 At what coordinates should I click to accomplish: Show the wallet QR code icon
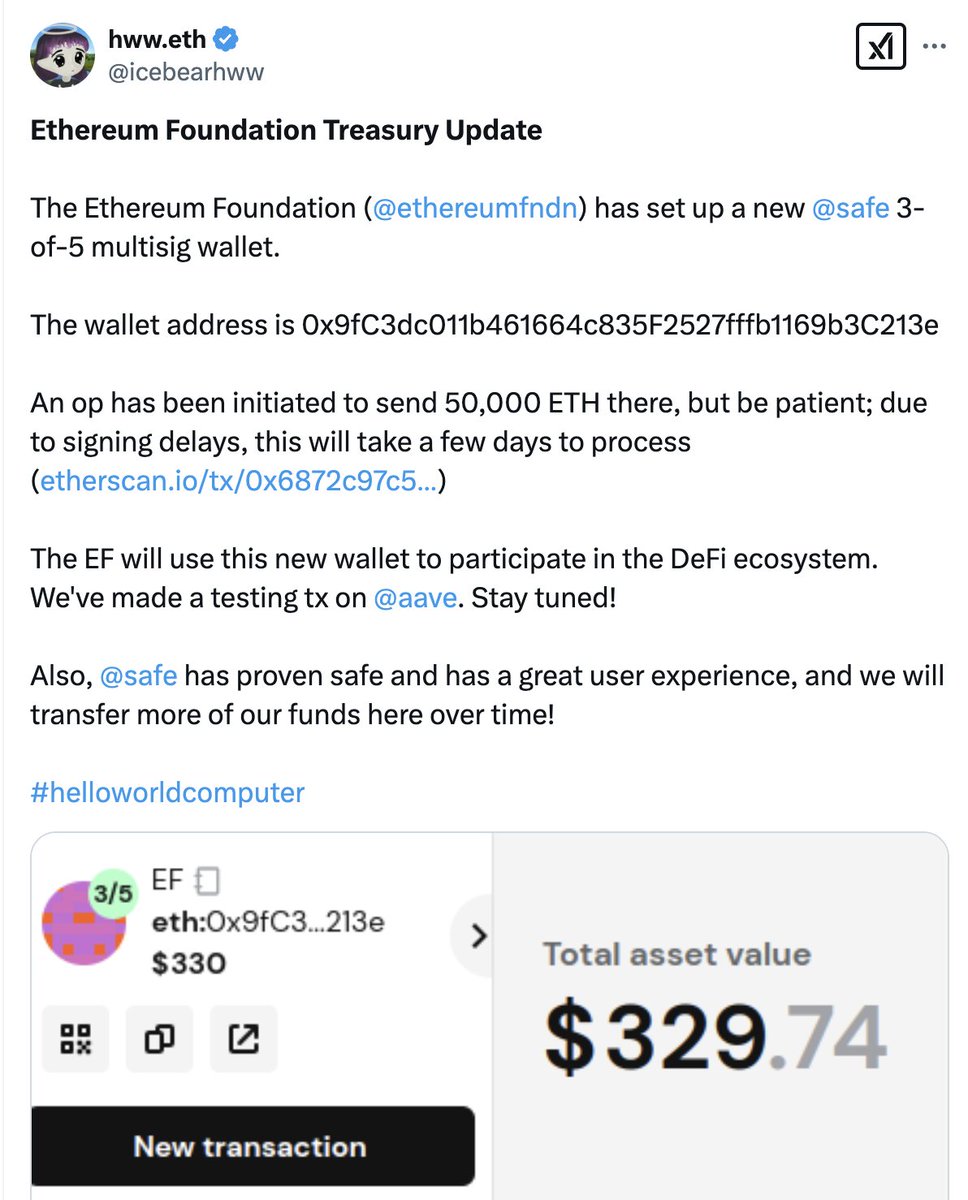click(x=76, y=1039)
